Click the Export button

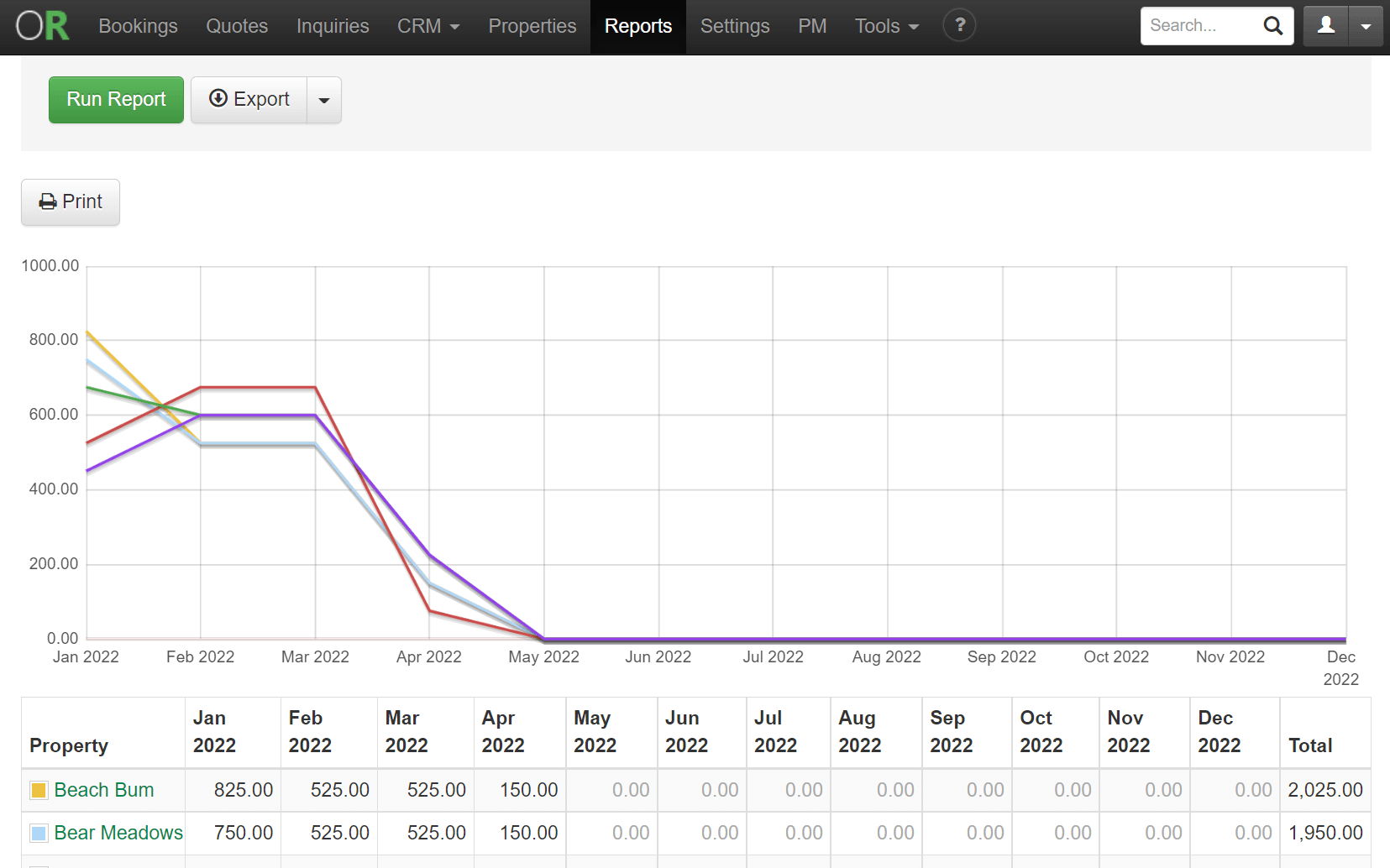249,100
